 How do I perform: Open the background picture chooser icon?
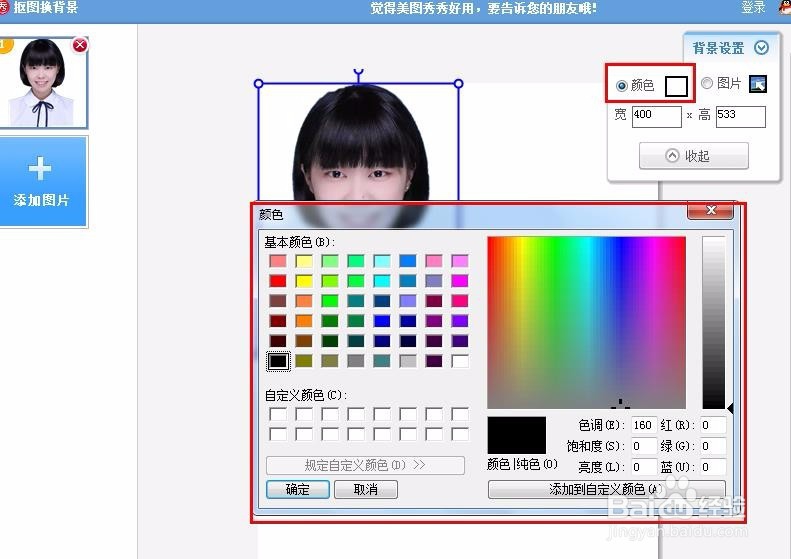point(757,85)
